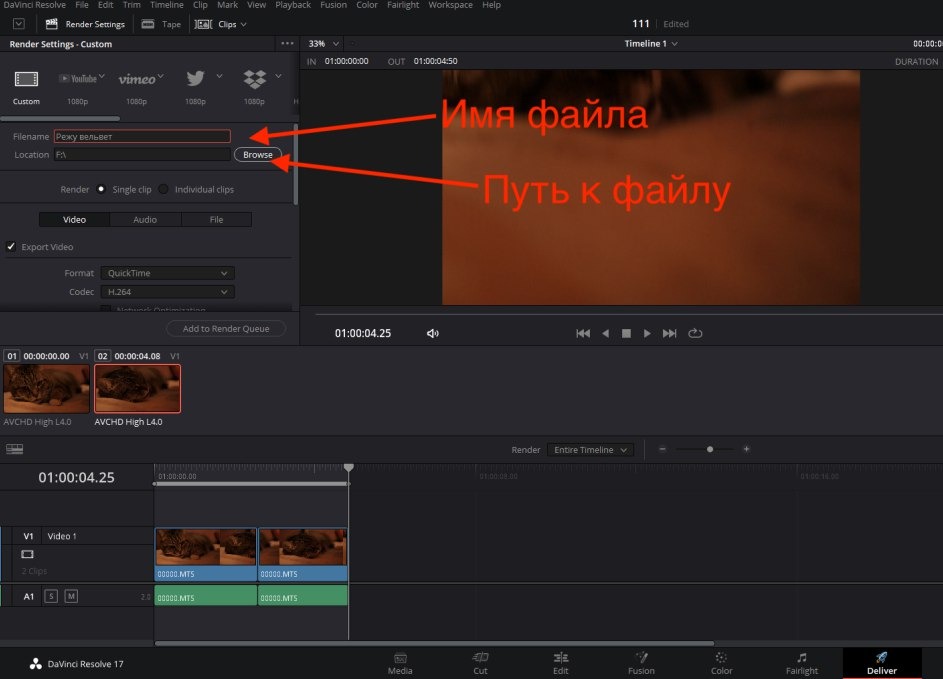943x679 pixels.
Task: Select the Twitter 1080p render preset
Action: tap(195, 85)
